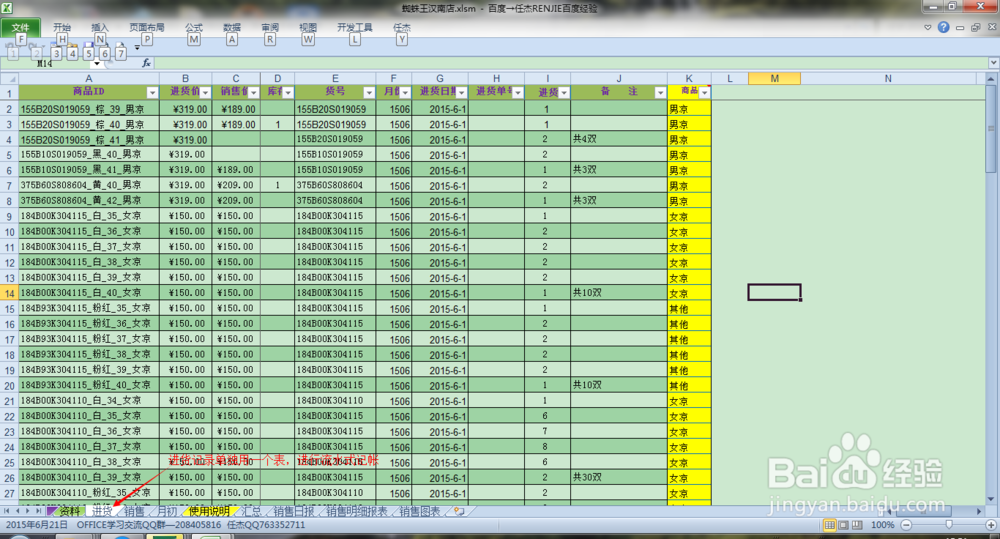Viewport: 1000px width, 539px height.
Task: Select column A header
Action: [x=89, y=78]
